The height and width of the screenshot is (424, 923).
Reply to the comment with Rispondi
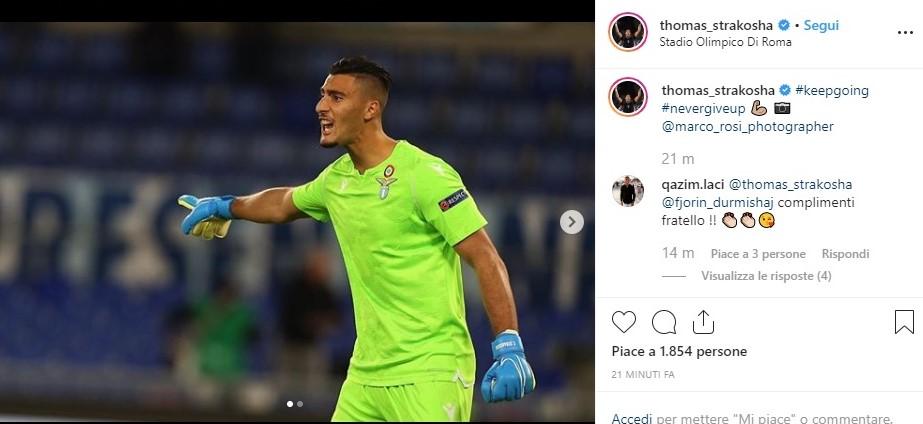(845, 254)
